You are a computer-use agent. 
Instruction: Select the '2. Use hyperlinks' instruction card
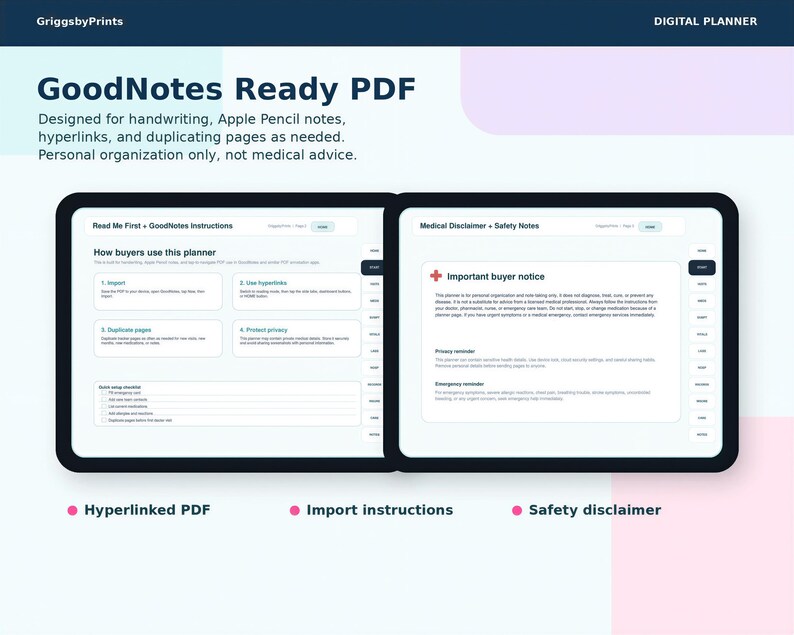[297, 292]
